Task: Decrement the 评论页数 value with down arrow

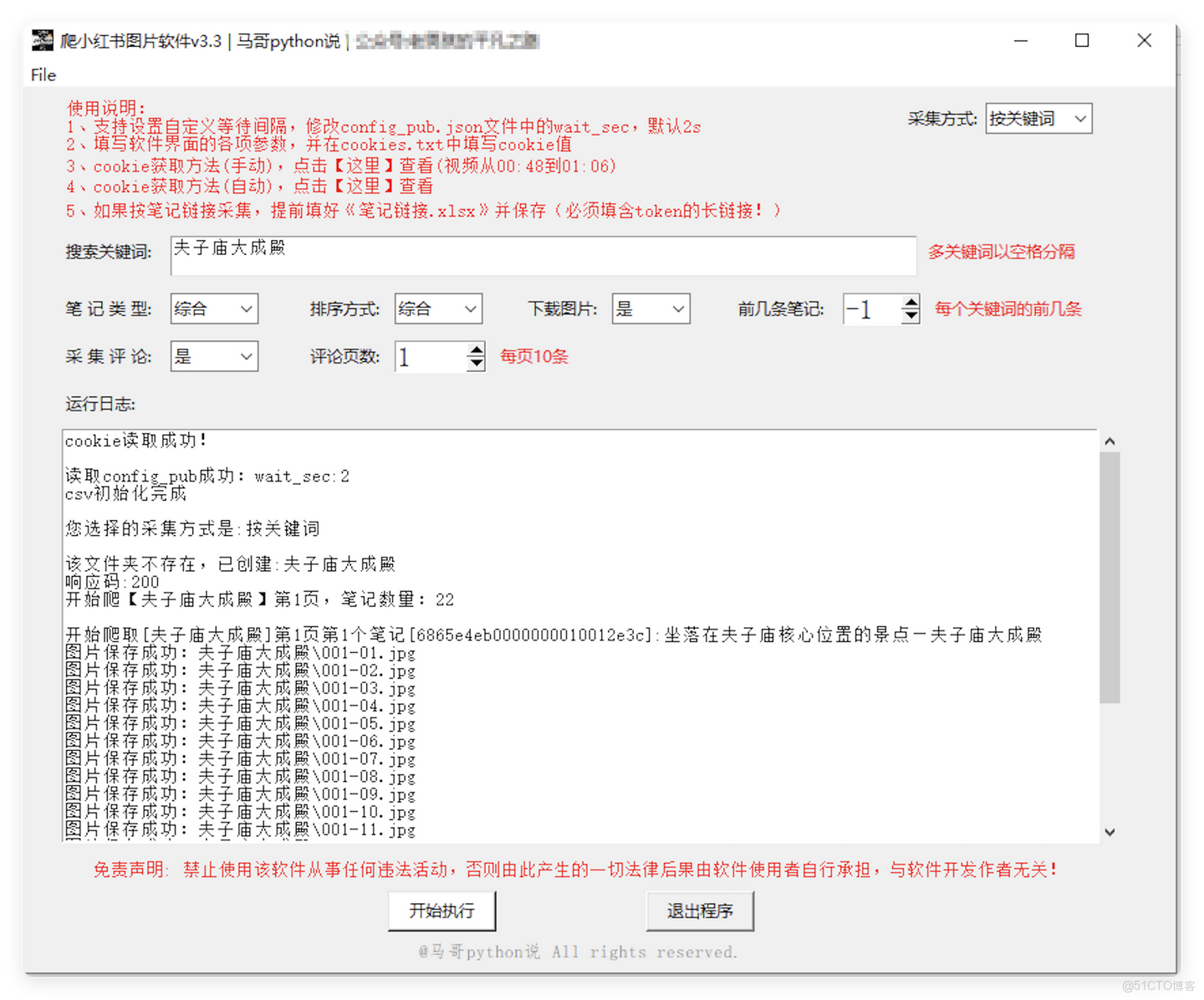Action: [x=475, y=364]
